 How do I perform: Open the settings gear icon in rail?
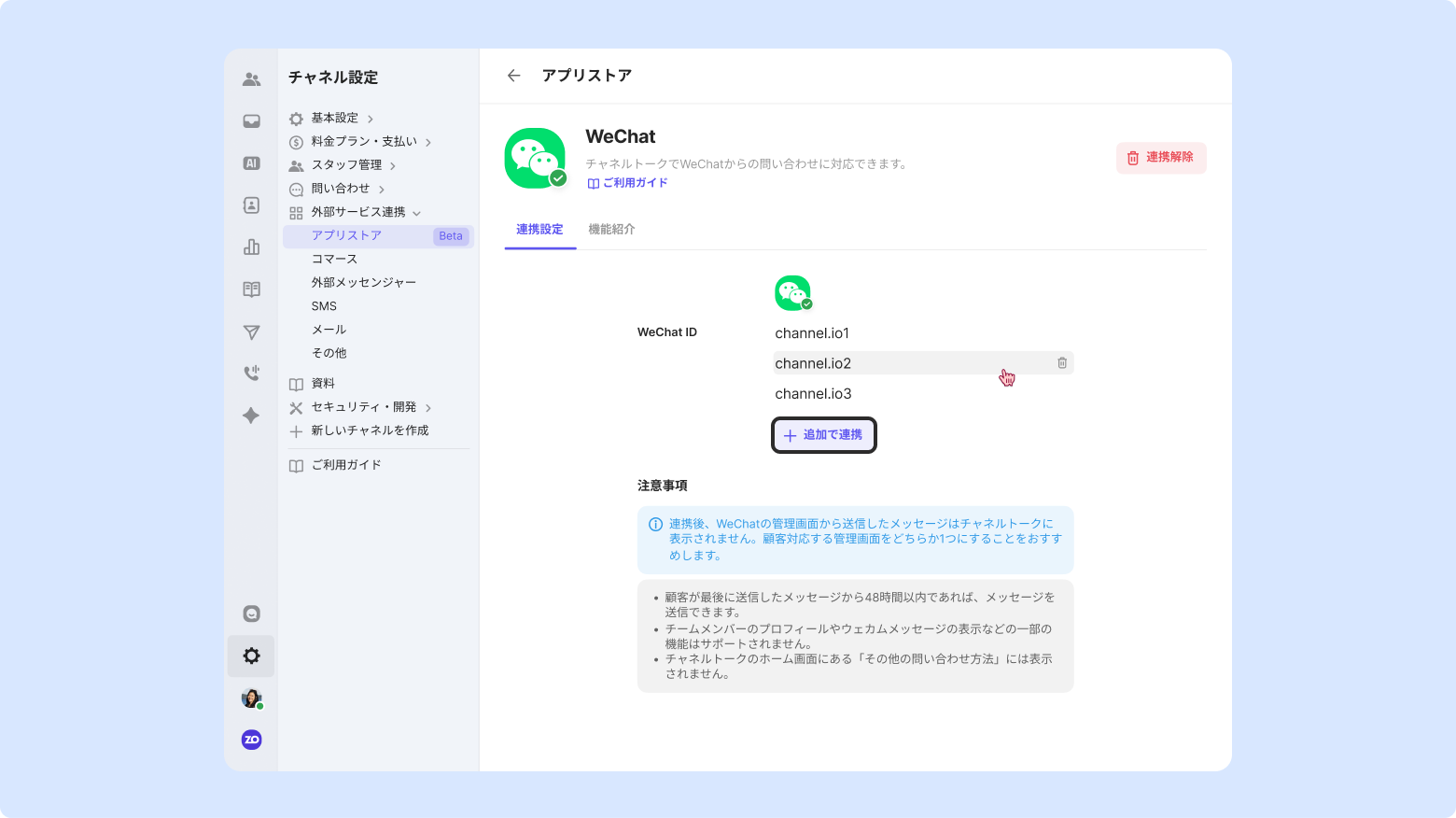point(251,656)
